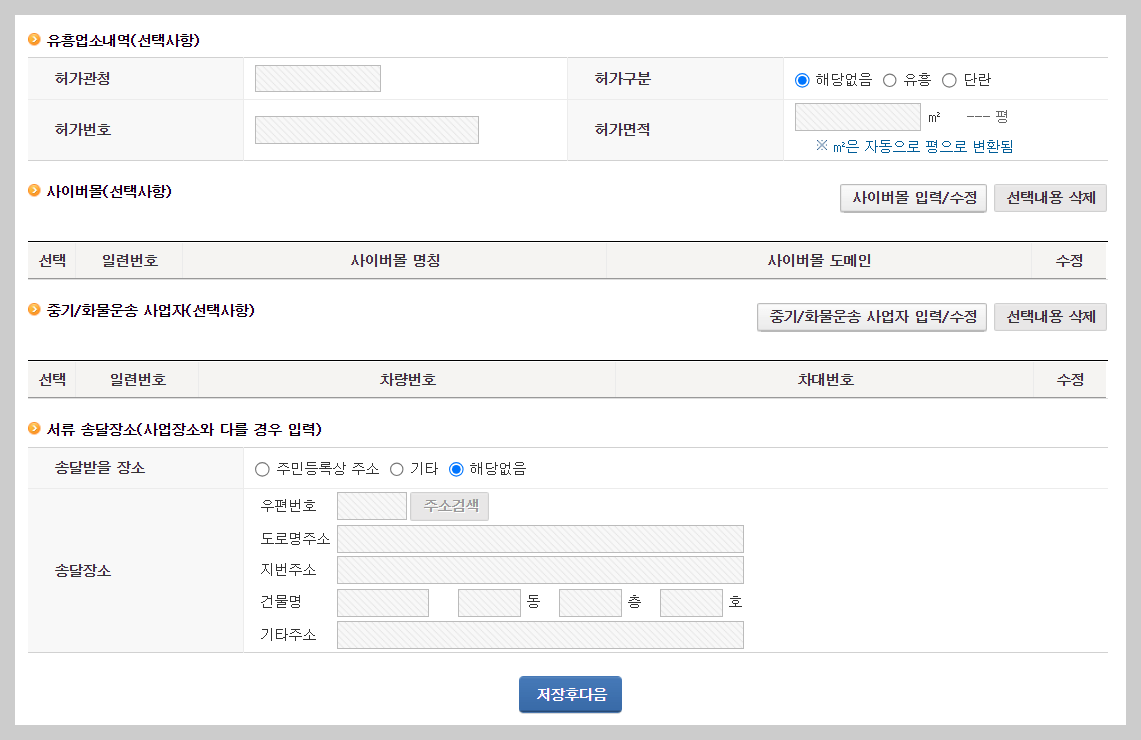The height and width of the screenshot is (740, 1141).
Task: Open the 사이버몰 입력/수정 dialog
Action: [912, 198]
